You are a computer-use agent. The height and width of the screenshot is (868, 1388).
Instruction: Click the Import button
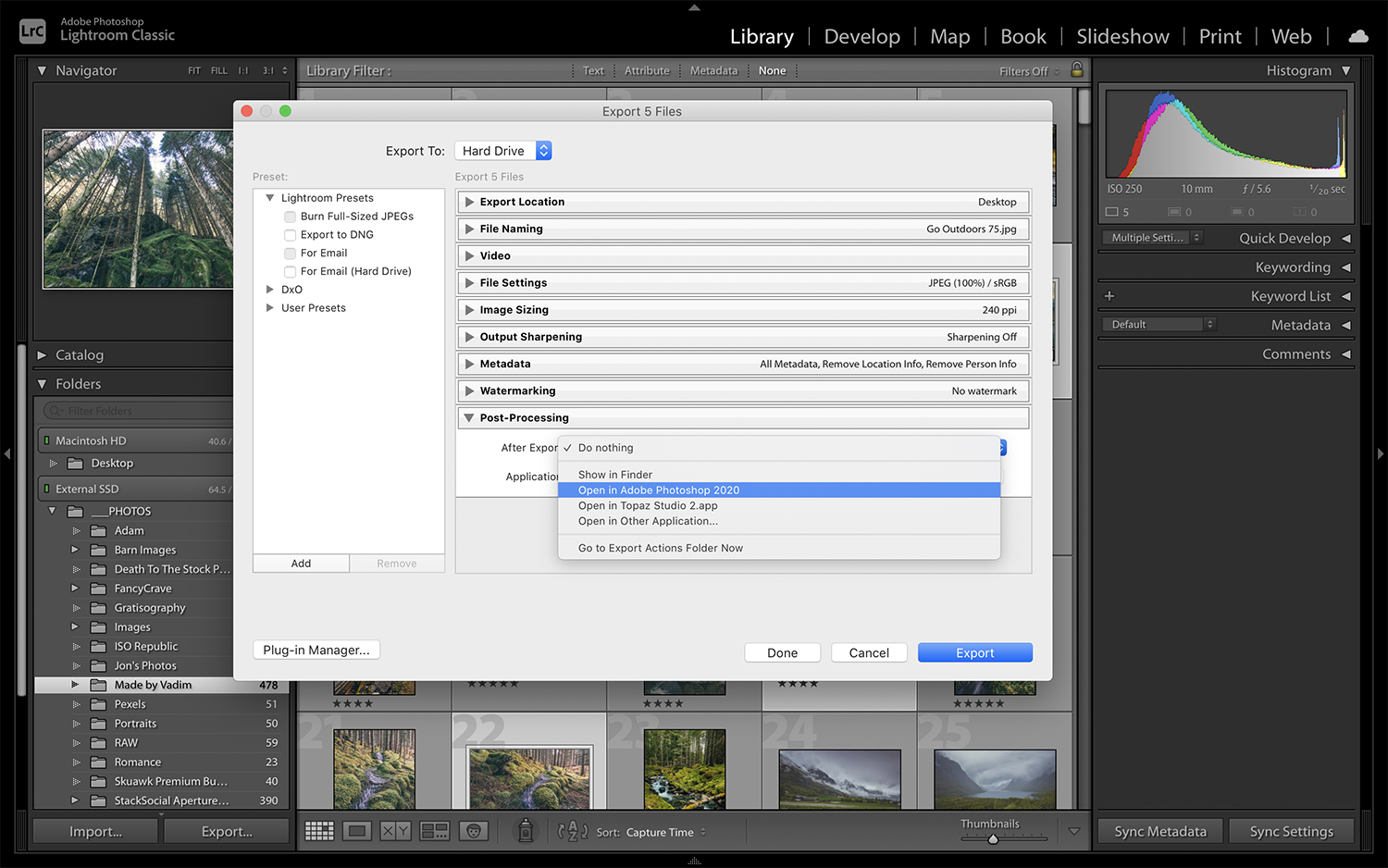click(95, 831)
